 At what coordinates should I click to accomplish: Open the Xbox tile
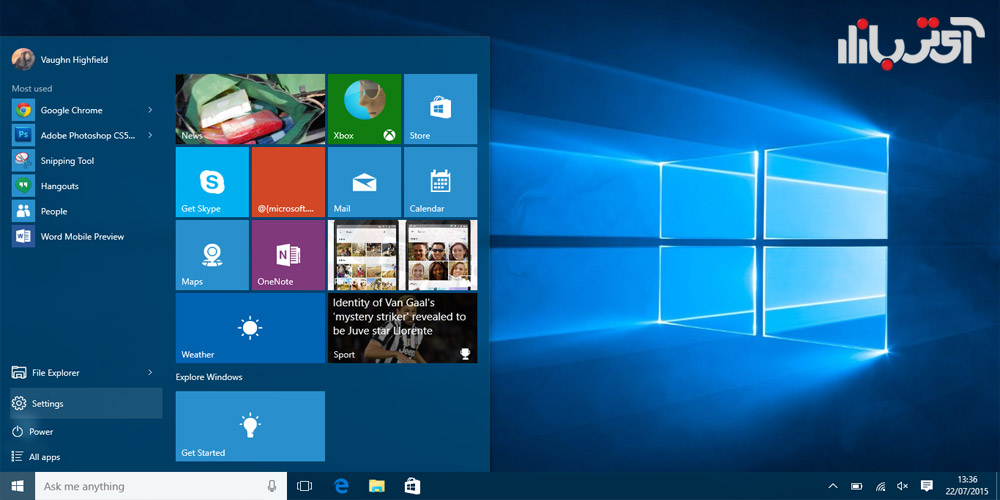pos(364,109)
